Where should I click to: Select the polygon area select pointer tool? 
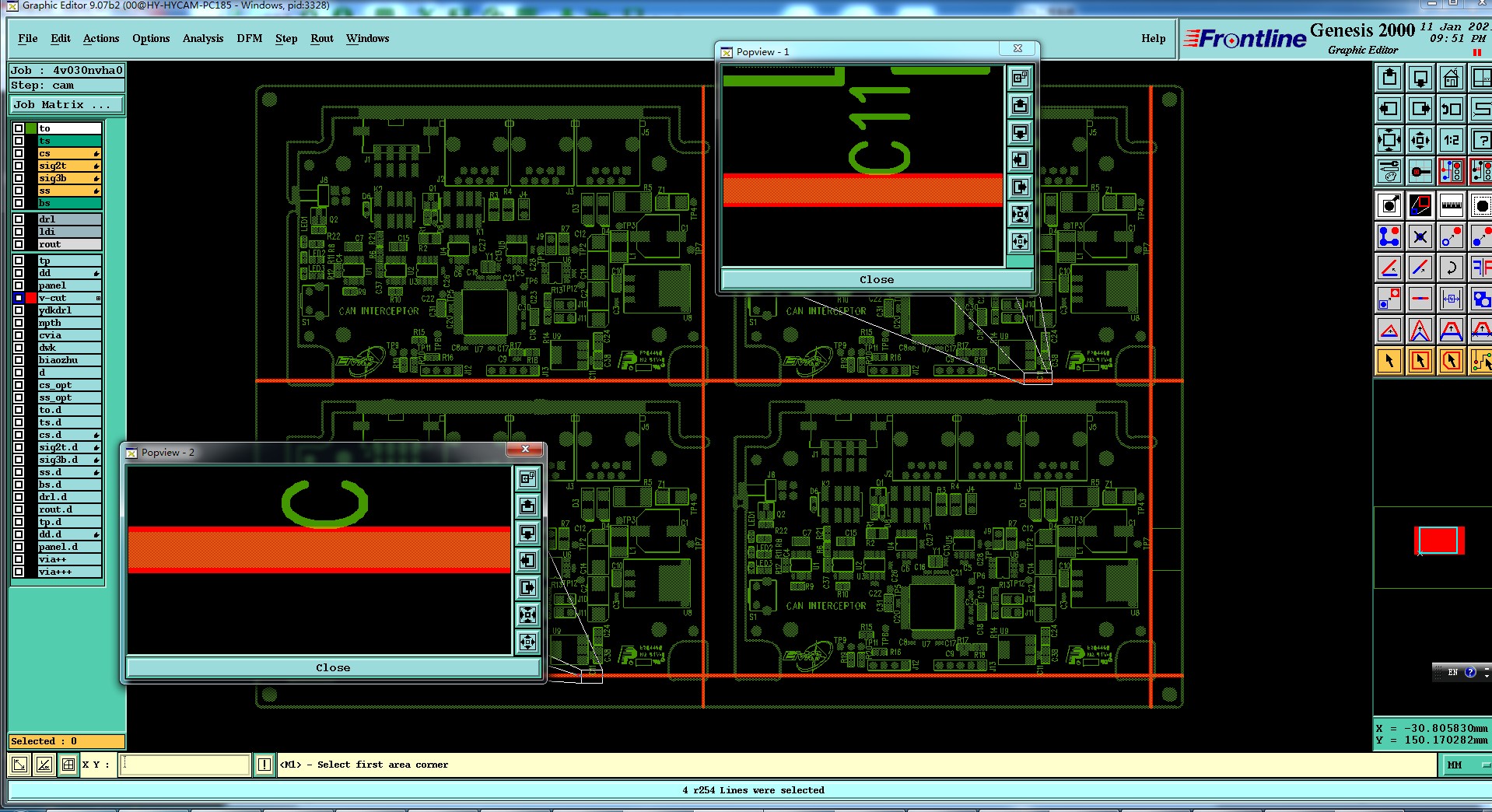[1452, 361]
